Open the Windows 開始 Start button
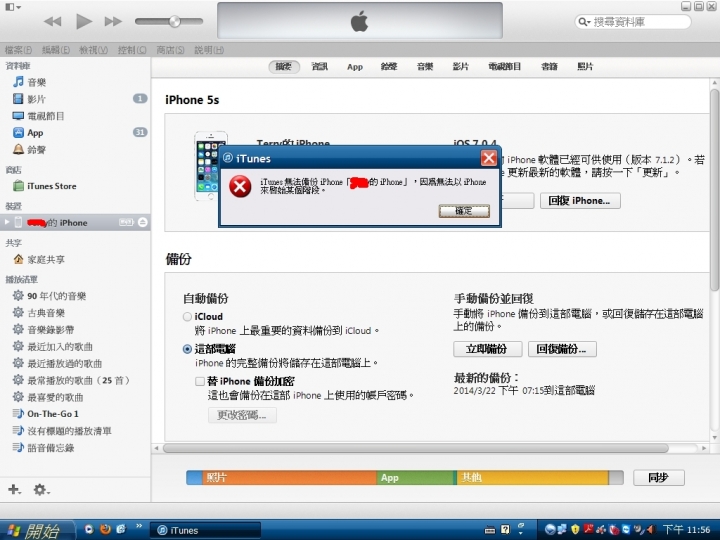 coord(37,530)
